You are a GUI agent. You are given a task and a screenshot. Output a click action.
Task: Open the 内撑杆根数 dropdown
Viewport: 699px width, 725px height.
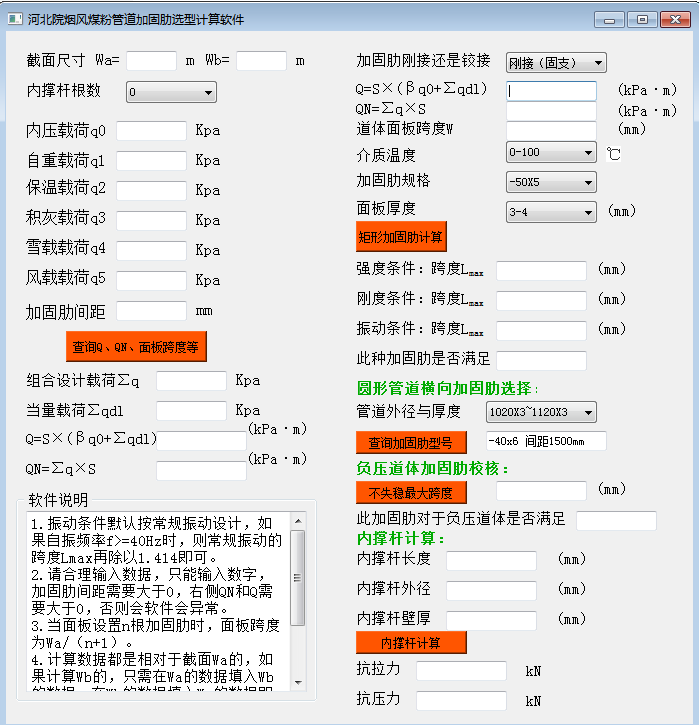click(x=171, y=92)
